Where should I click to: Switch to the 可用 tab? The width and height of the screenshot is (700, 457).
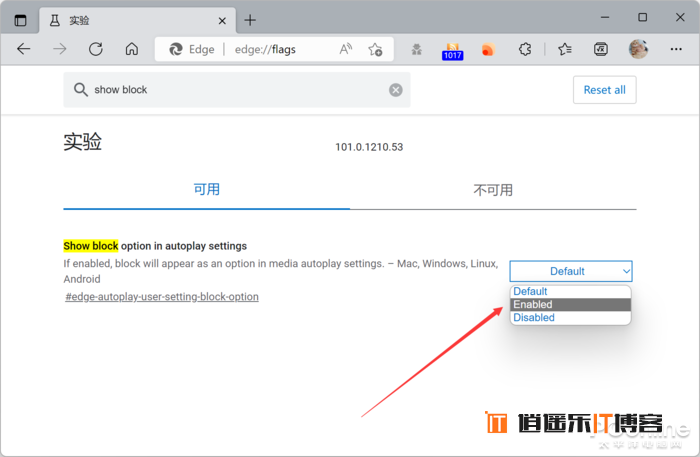point(207,190)
